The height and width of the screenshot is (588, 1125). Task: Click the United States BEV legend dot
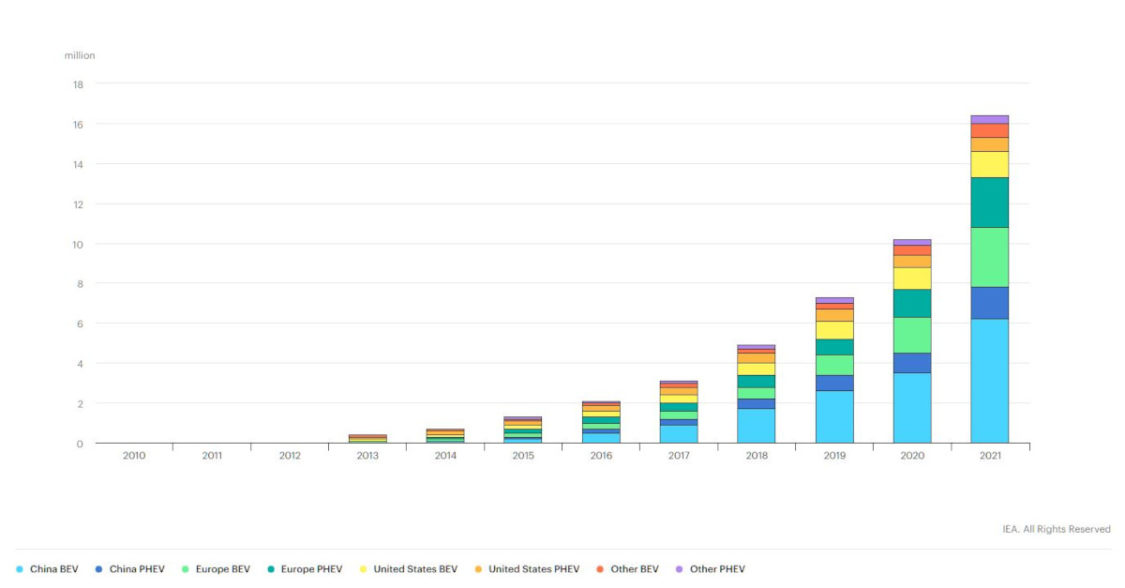[x=362, y=569]
